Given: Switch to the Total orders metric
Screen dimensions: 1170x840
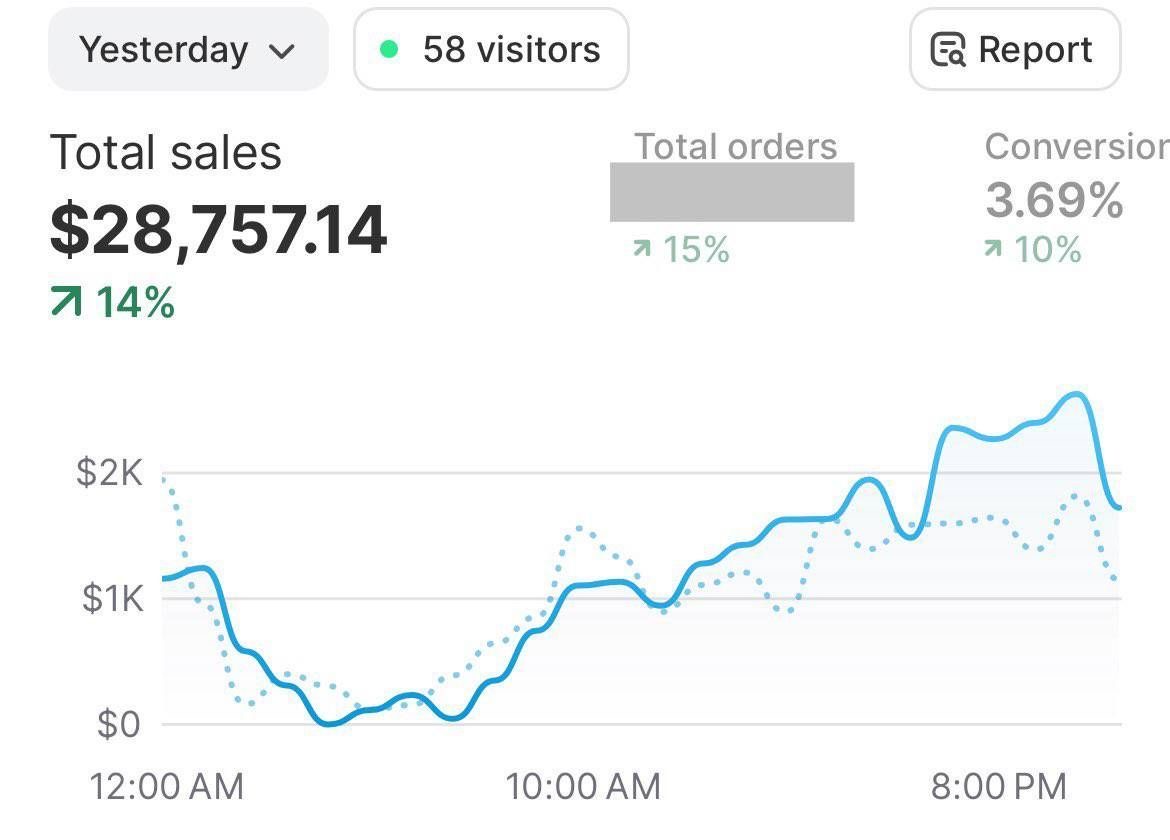Looking at the screenshot, I should point(735,147).
